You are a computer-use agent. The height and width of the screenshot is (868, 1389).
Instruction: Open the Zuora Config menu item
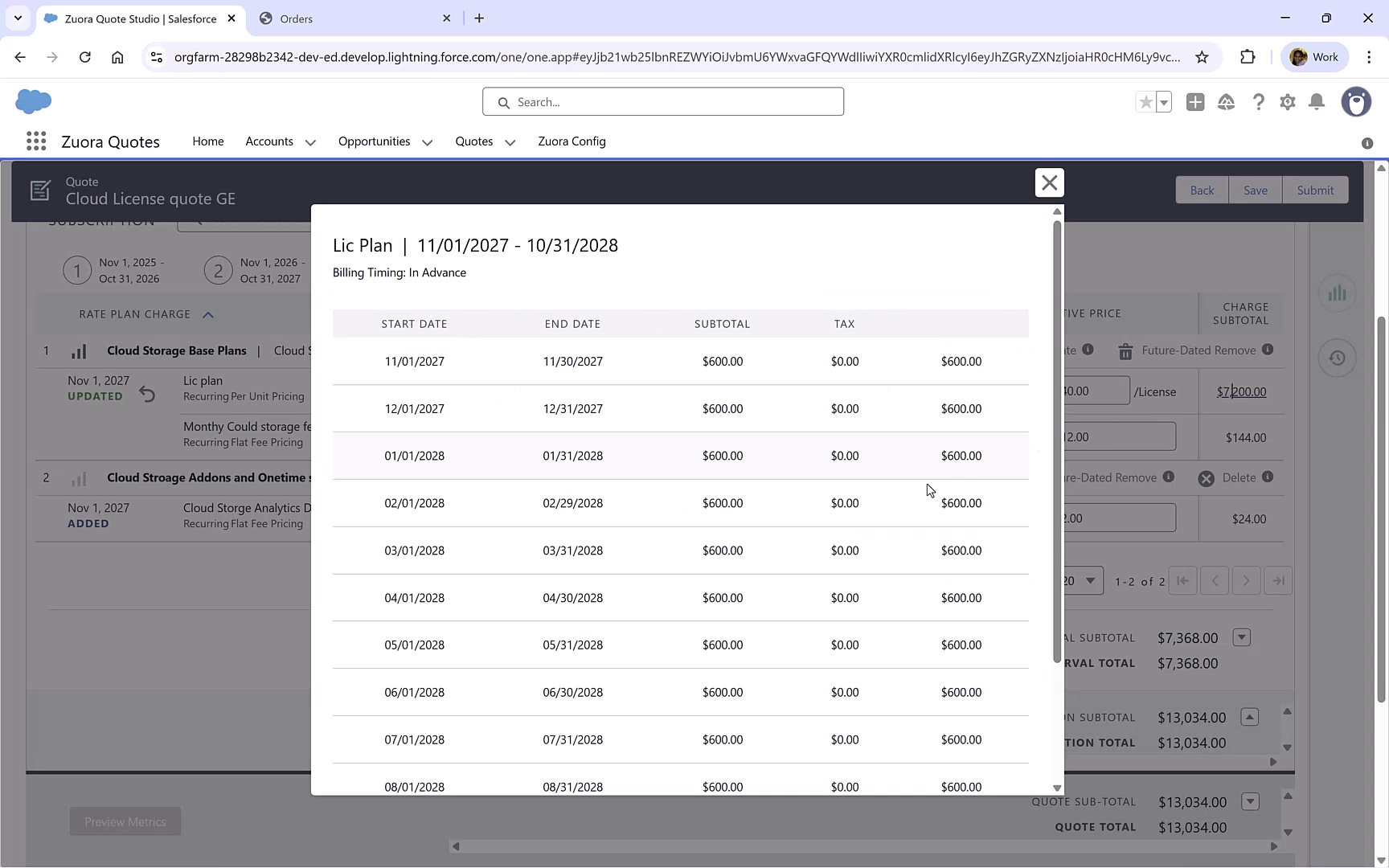point(572,141)
